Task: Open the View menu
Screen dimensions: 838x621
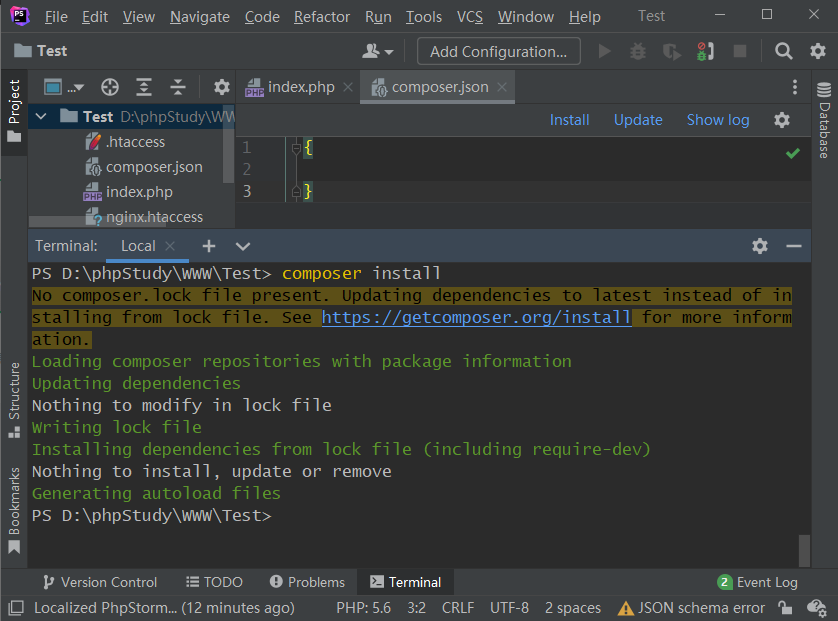Action: pos(139,17)
